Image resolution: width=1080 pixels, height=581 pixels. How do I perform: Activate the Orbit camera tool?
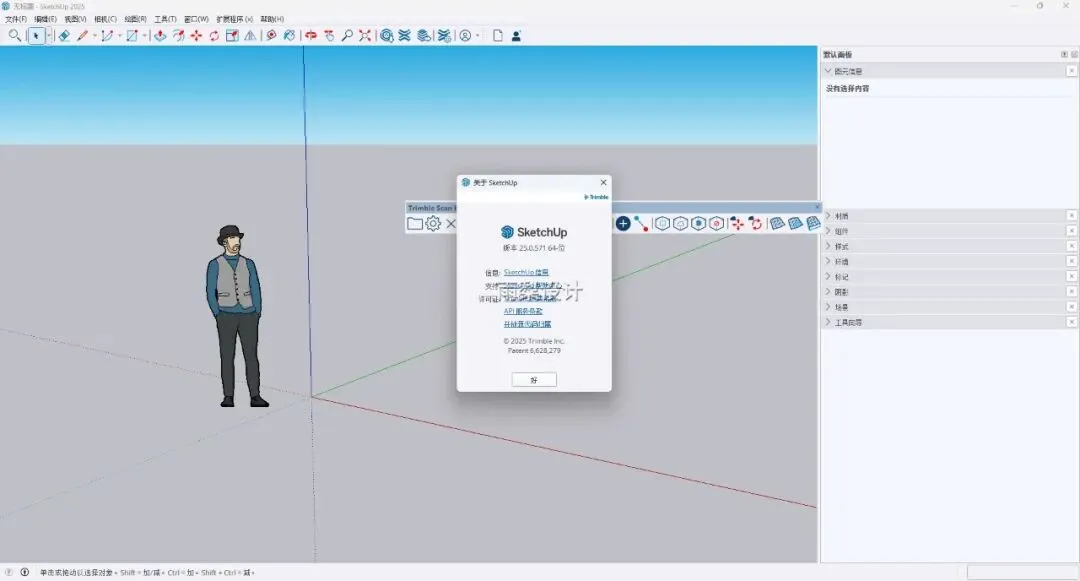pyautogui.click(x=311, y=36)
